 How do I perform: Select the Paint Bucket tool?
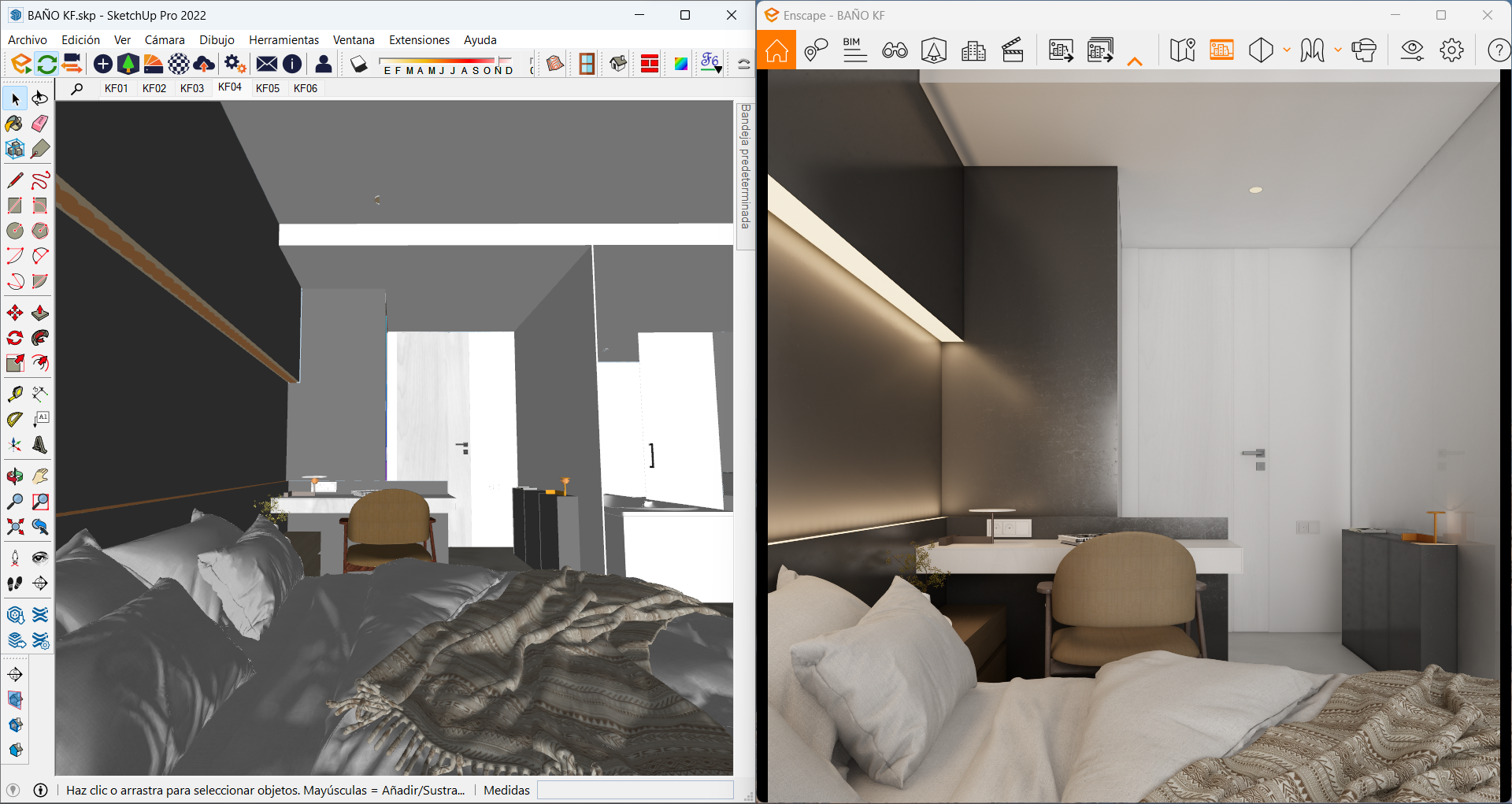[x=15, y=124]
